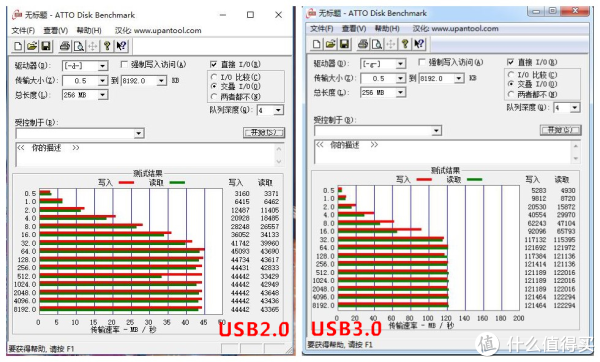Click the yellow help icon in right window

point(405,44)
